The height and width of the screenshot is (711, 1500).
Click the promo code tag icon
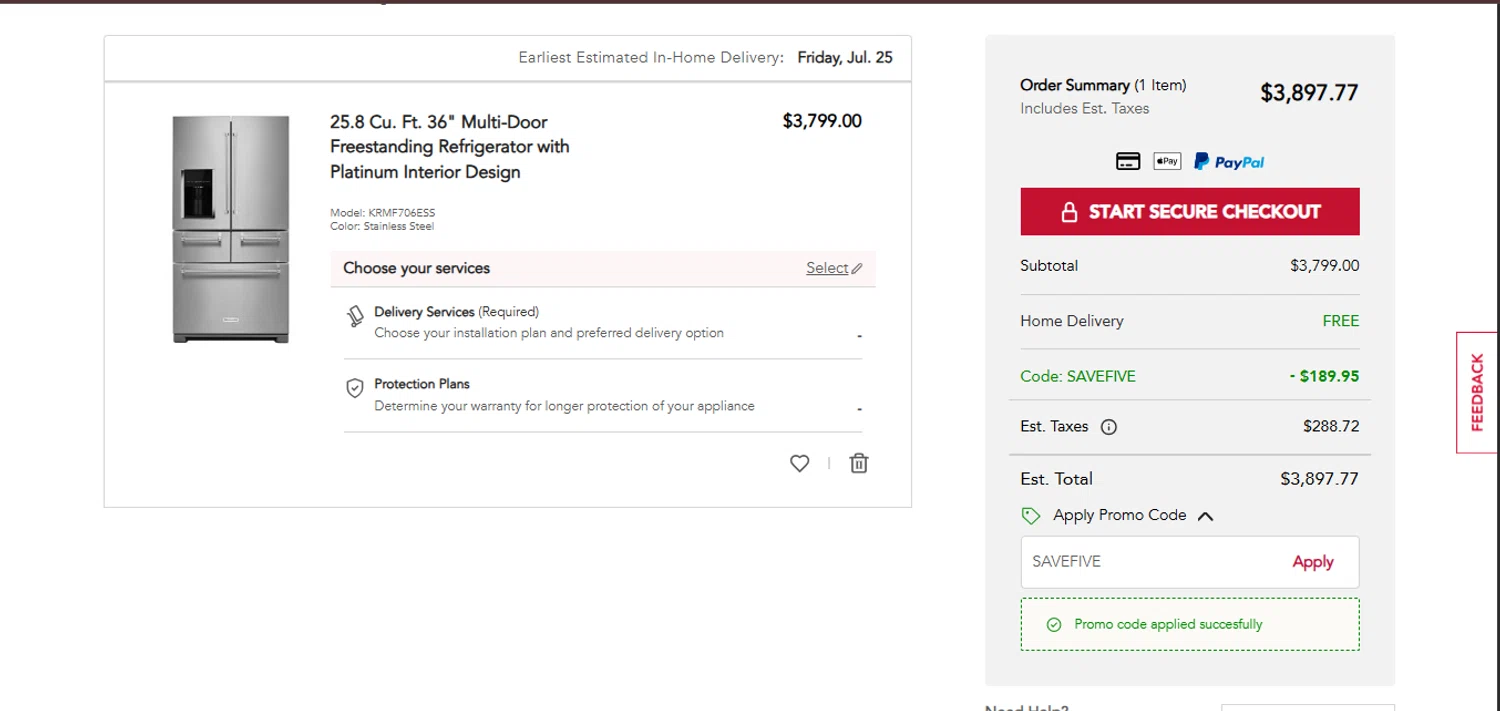[x=1031, y=516]
